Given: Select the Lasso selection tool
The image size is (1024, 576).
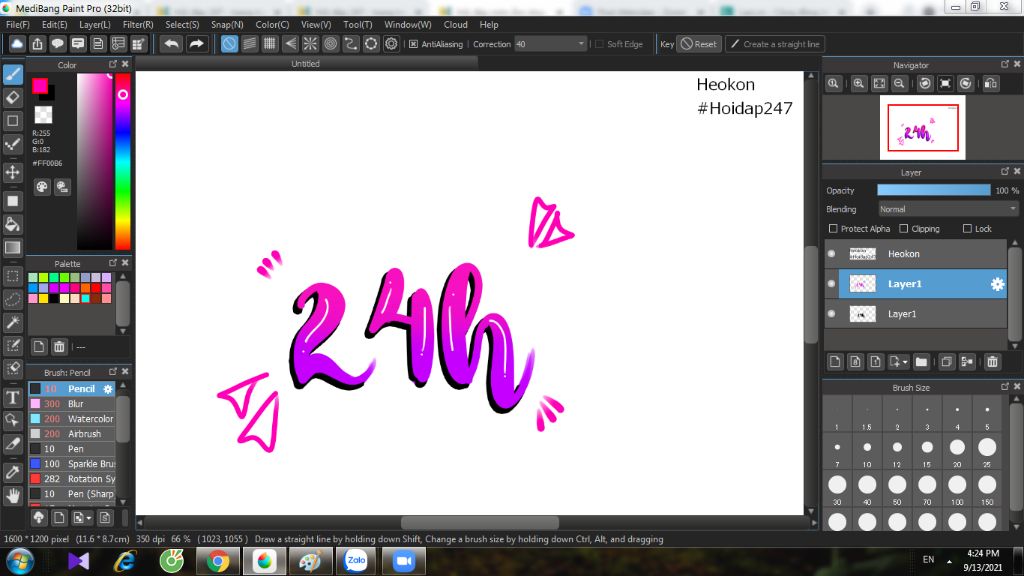Looking at the screenshot, I should 13,300.
